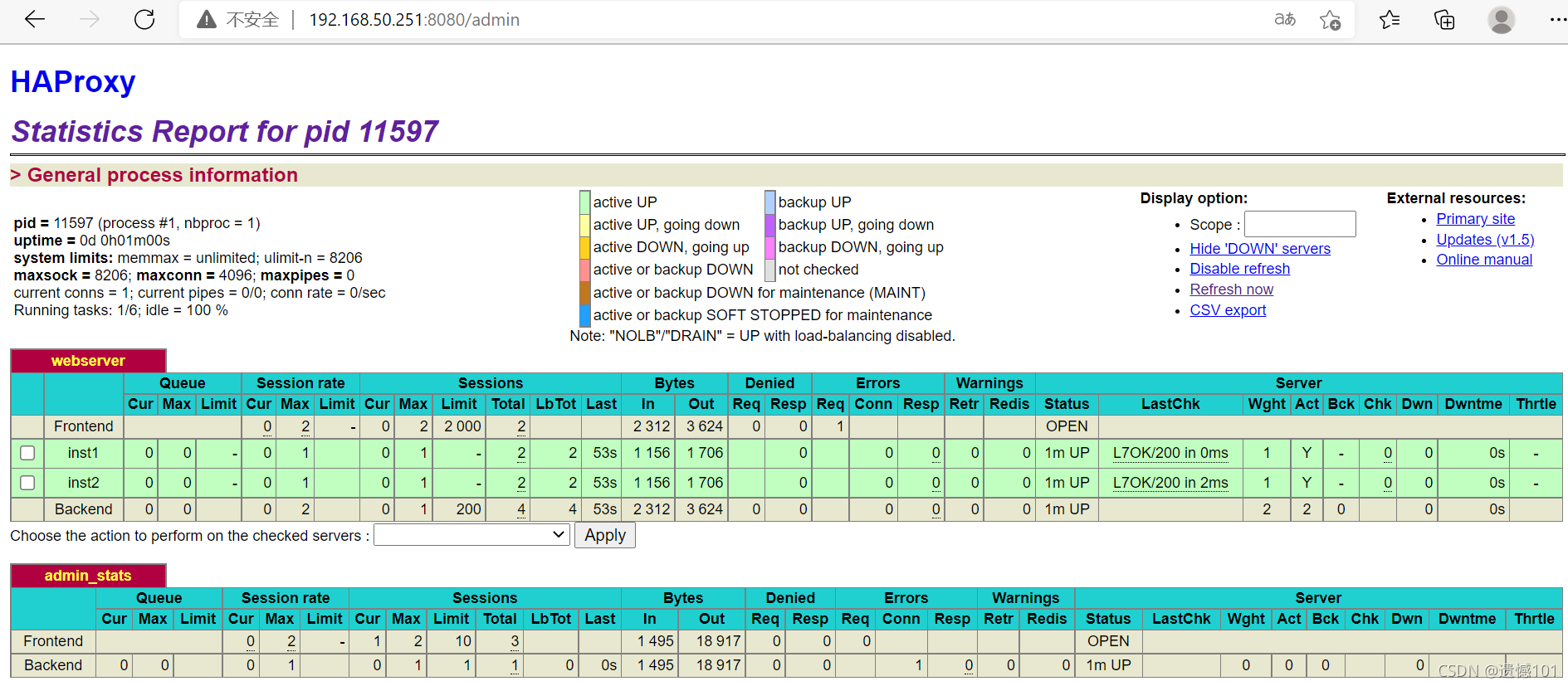Click the not-secure warning triangle icon
The width and height of the screenshot is (1568, 686).
pyautogui.click(x=206, y=19)
